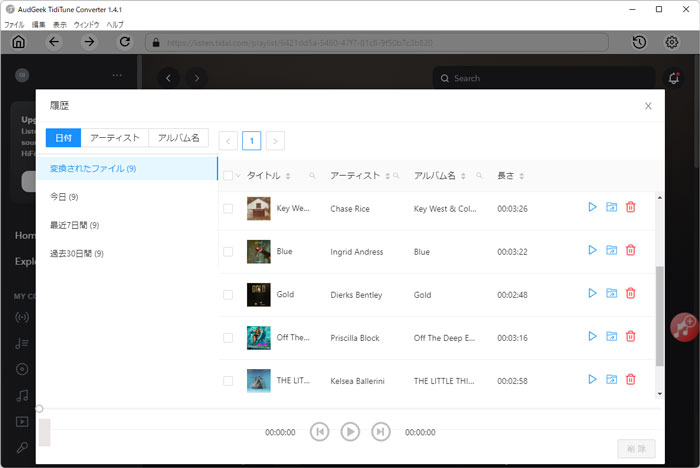This screenshot has width=700, height=468.
Task: Open the history clock icon
Action: click(x=639, y=42)
